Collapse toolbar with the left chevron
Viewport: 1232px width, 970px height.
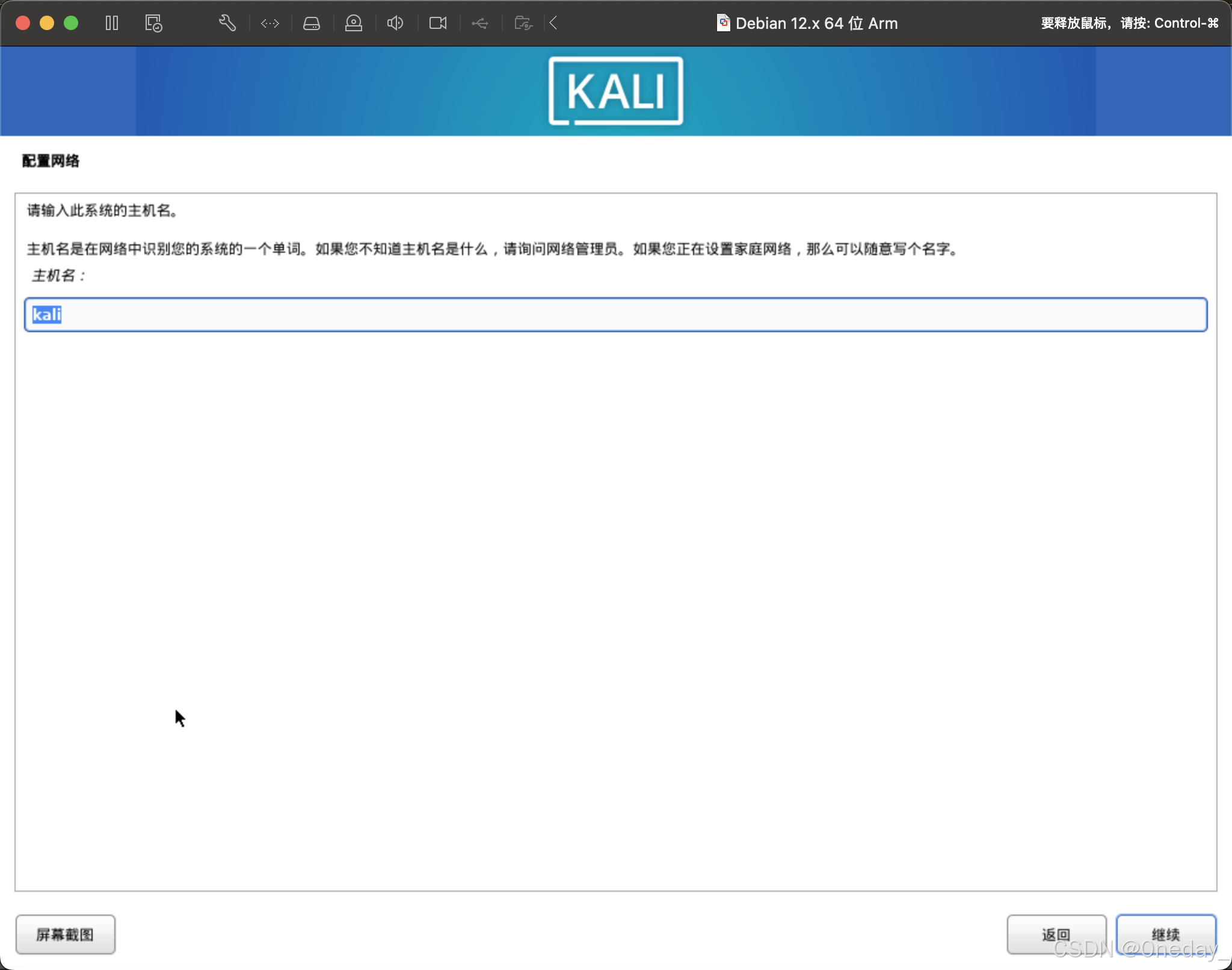(553, 23)
